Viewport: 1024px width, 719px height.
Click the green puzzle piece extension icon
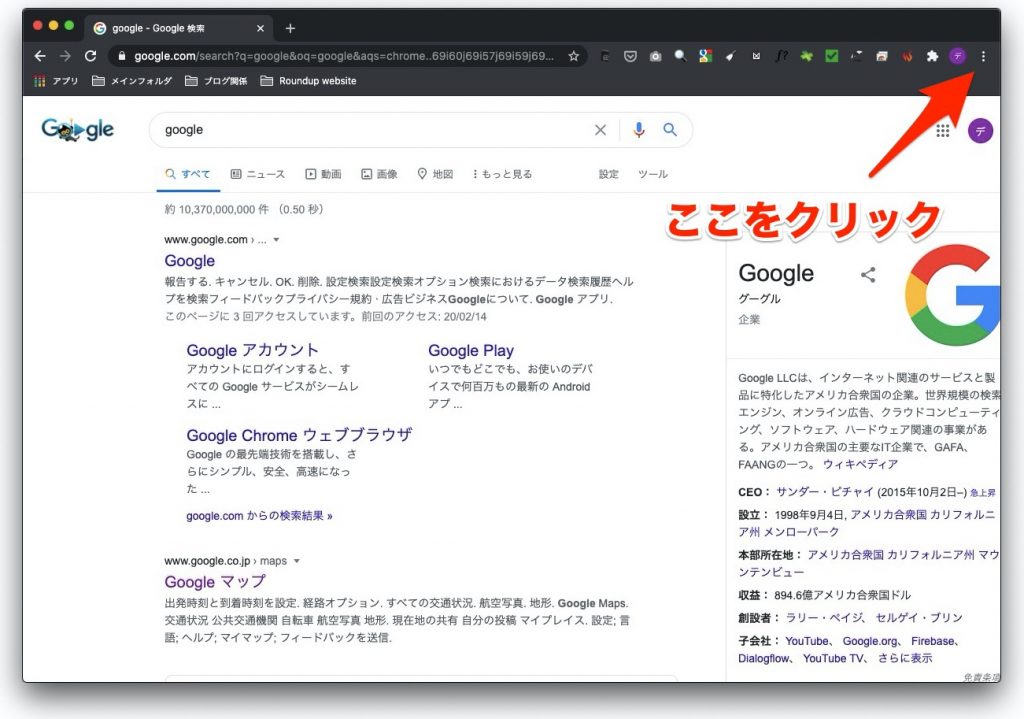pos(807,56)
